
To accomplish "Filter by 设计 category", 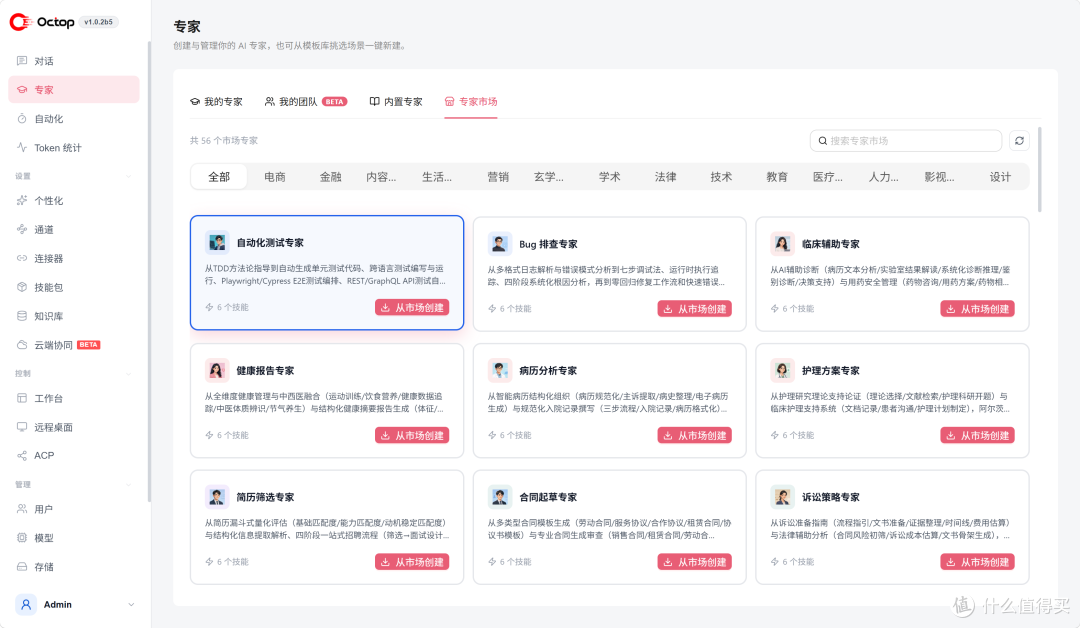I will pyautogui.click(x=1000, y=177).
